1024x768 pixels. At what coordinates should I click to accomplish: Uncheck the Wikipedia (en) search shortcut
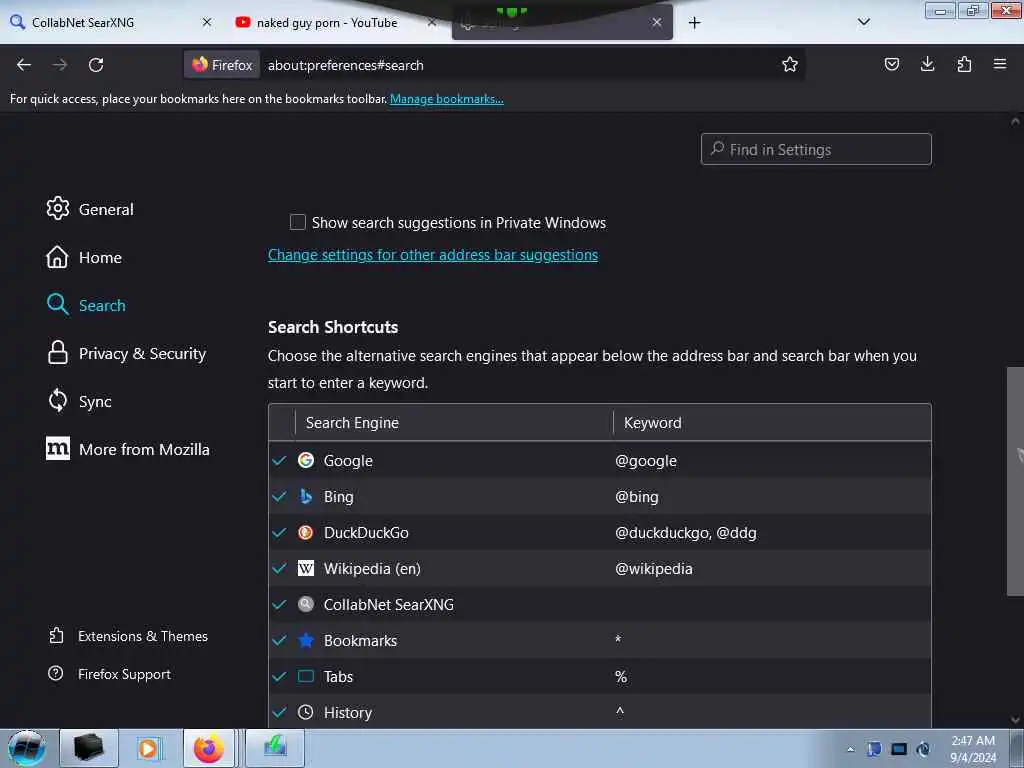[280, 568]
